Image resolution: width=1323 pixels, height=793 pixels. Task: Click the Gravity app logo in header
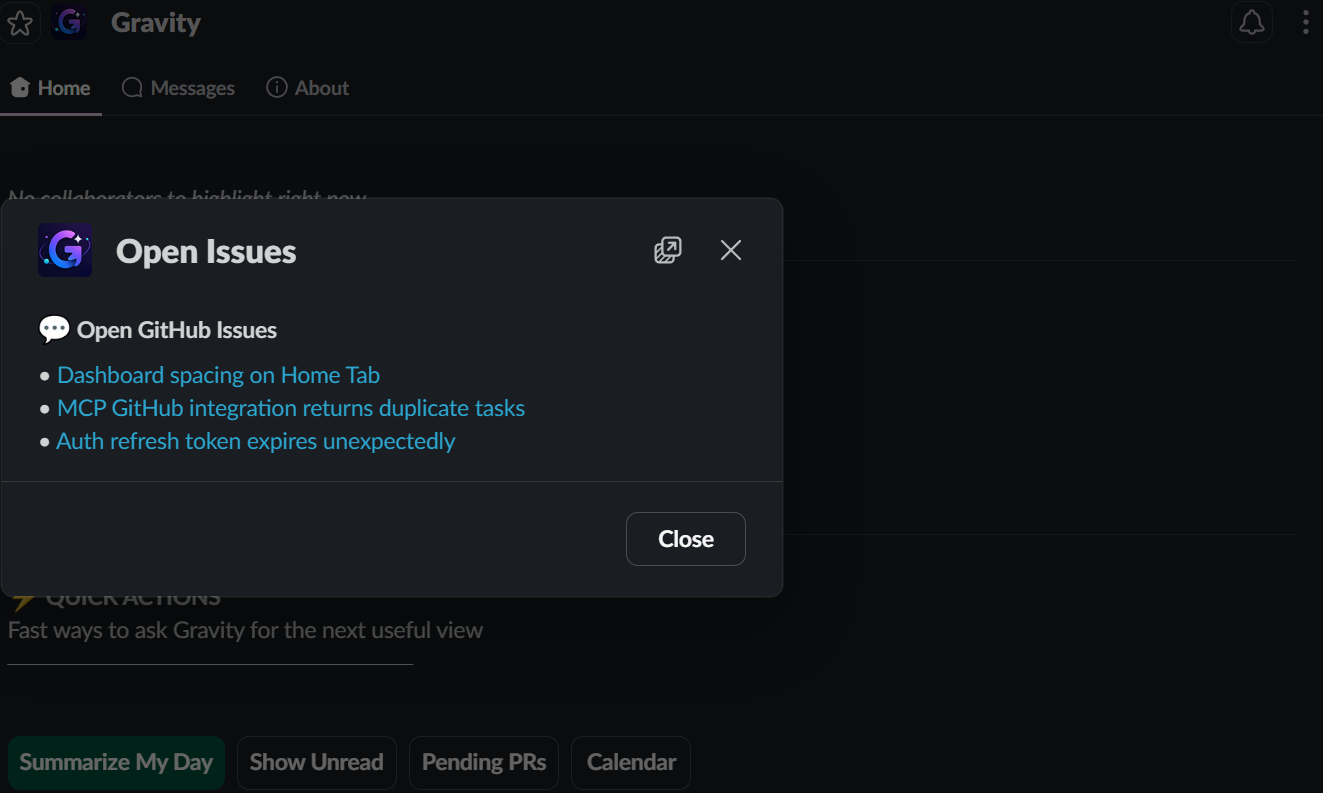[68, 22]
